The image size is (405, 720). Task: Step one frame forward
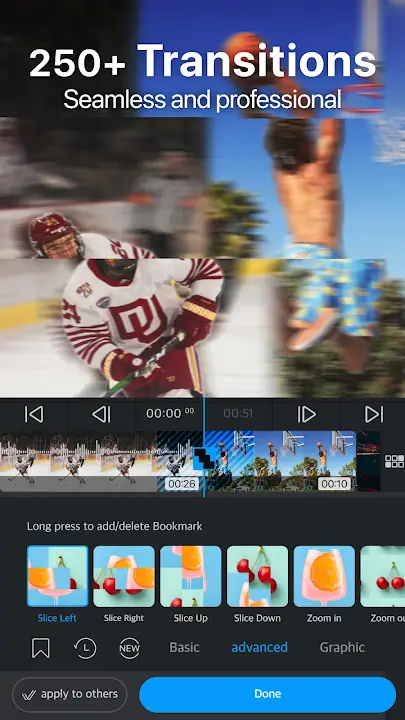point(306,414)
